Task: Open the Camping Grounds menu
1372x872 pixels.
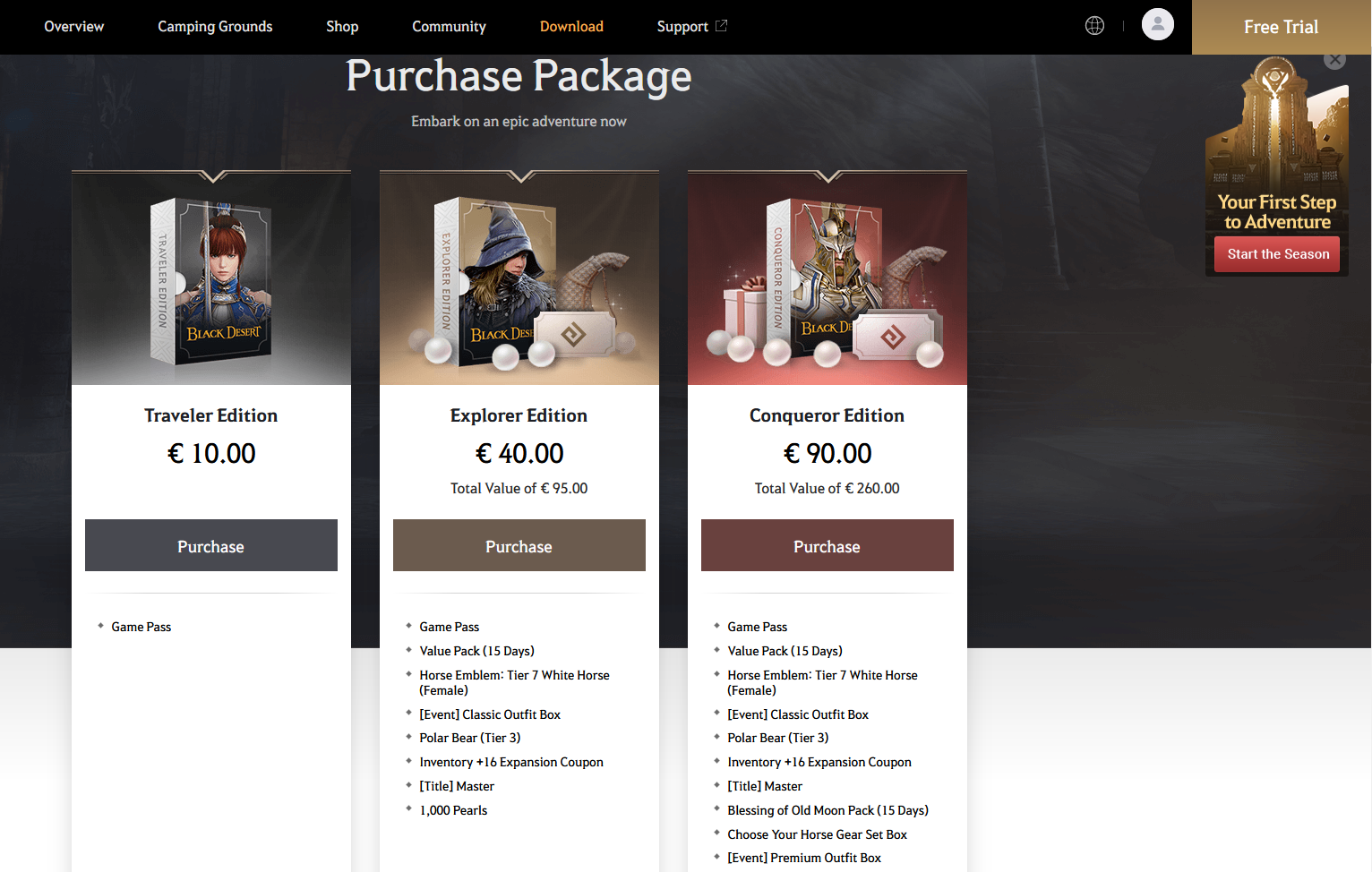Action: [215, 27]
